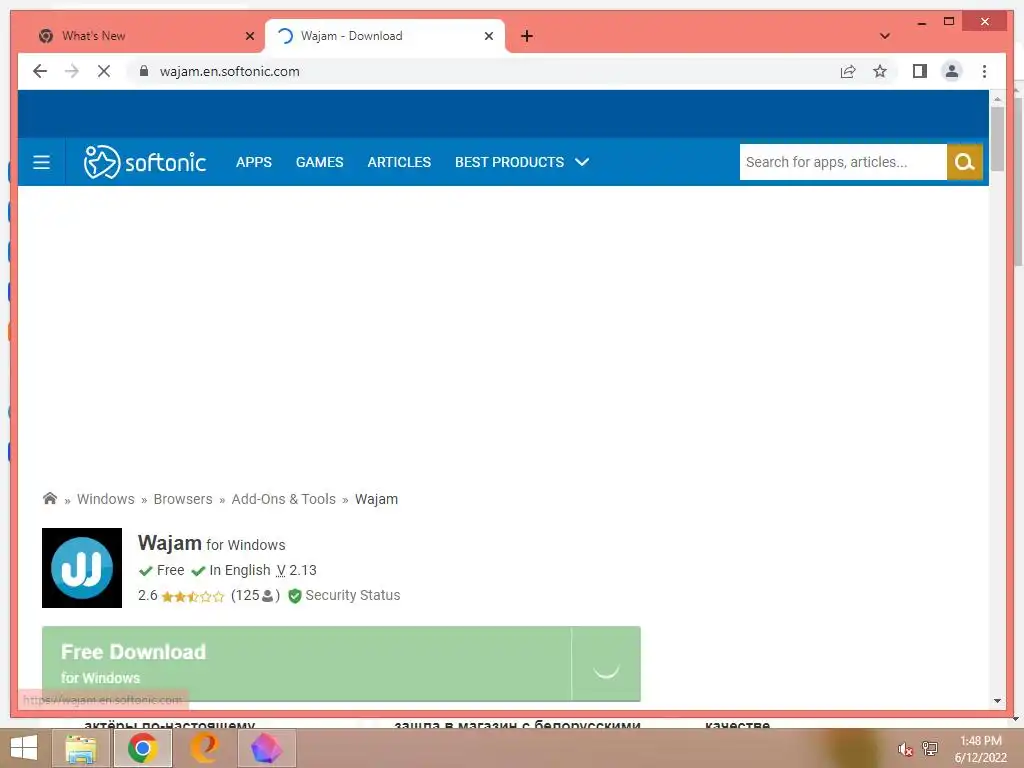Screen dimensions: 1024x768
Task: Open the APPS menu item
Action: (x=254, y=162)
